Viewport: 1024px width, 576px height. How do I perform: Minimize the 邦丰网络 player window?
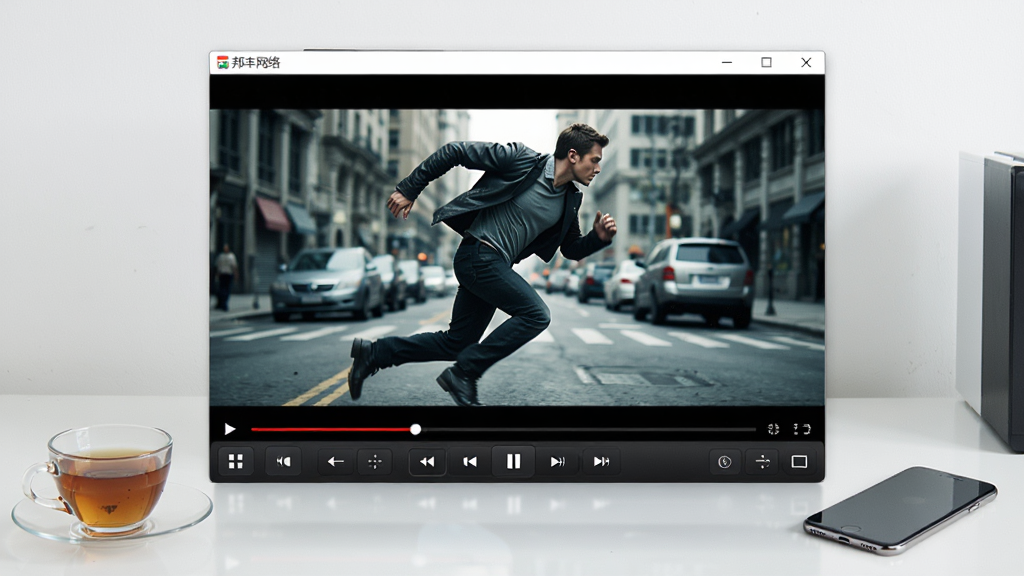point(727,62)
